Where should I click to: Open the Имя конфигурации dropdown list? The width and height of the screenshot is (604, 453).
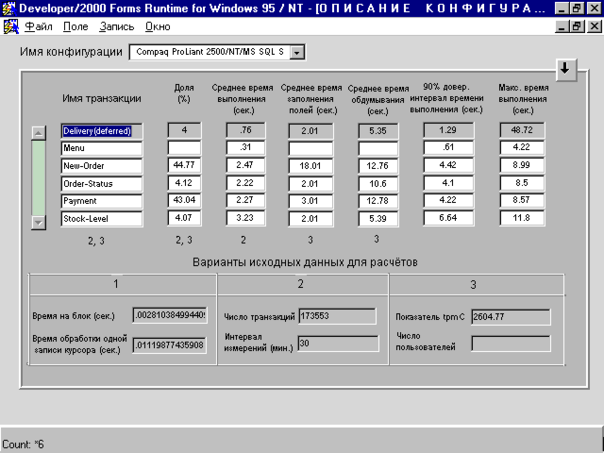[296, 52]
